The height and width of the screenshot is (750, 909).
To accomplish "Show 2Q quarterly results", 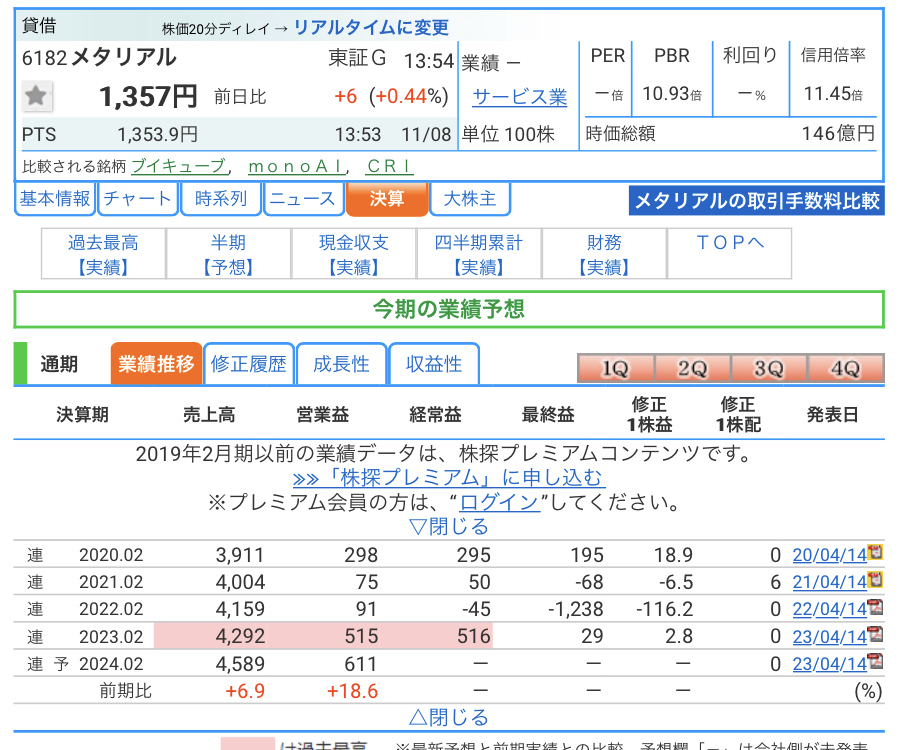I will 693,369.
